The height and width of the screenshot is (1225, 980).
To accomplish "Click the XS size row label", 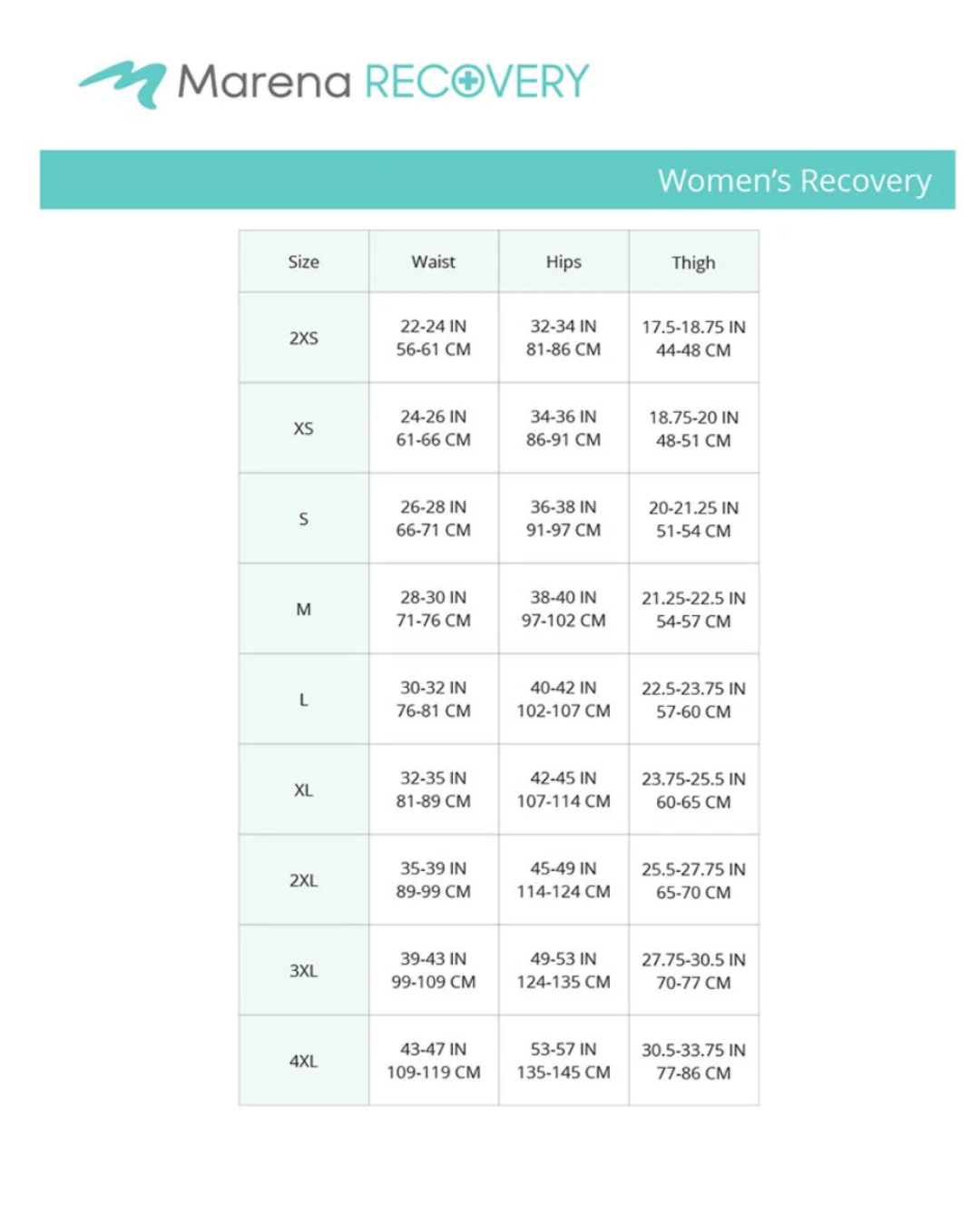I will pyautogui.click(x=304, y=428).
